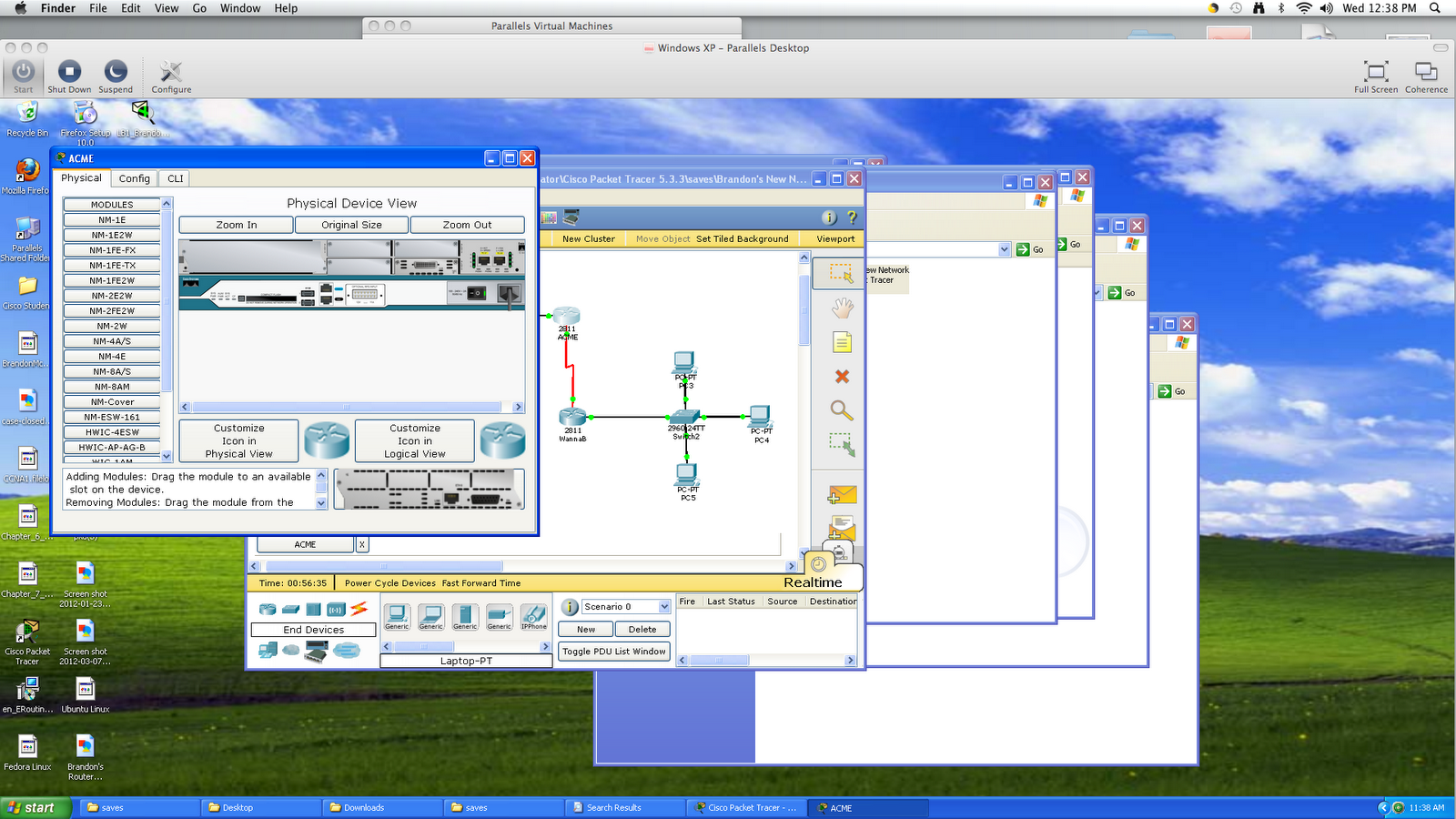Open the macOS Window menu
Viewport: 1456px width, 819px height.
(x=240, y=8)
